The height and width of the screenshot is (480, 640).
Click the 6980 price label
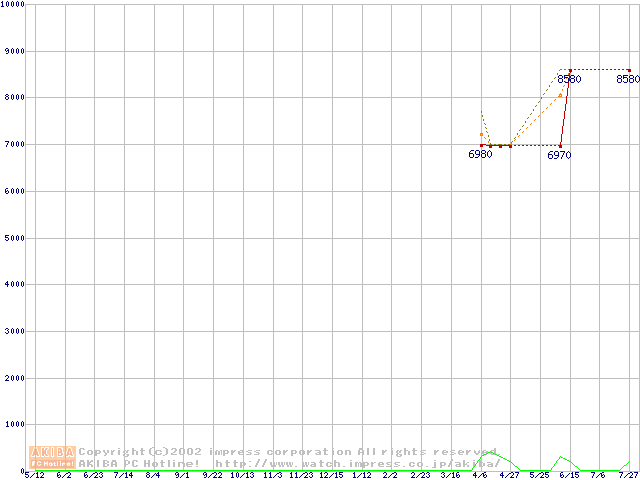[x=480, y=155]
